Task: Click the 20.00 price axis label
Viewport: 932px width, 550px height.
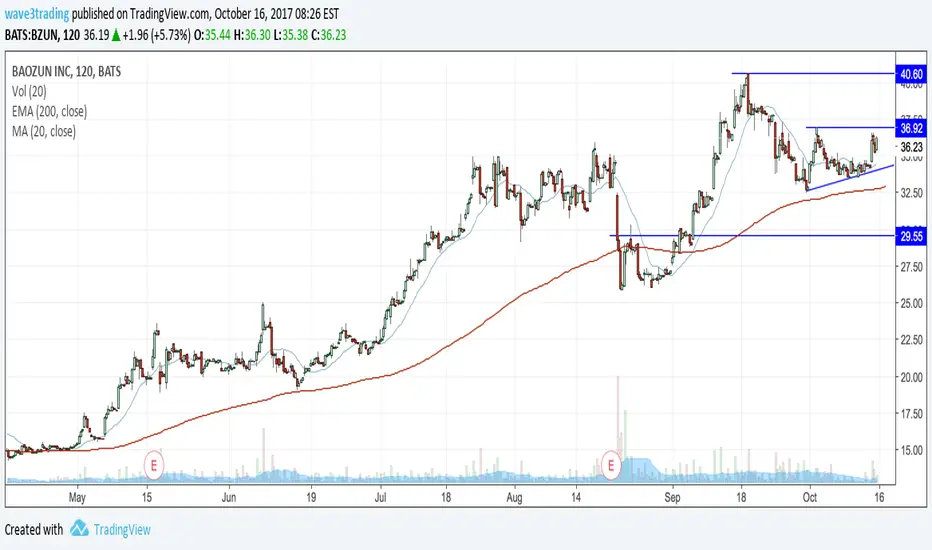Action: pos(911,377)
